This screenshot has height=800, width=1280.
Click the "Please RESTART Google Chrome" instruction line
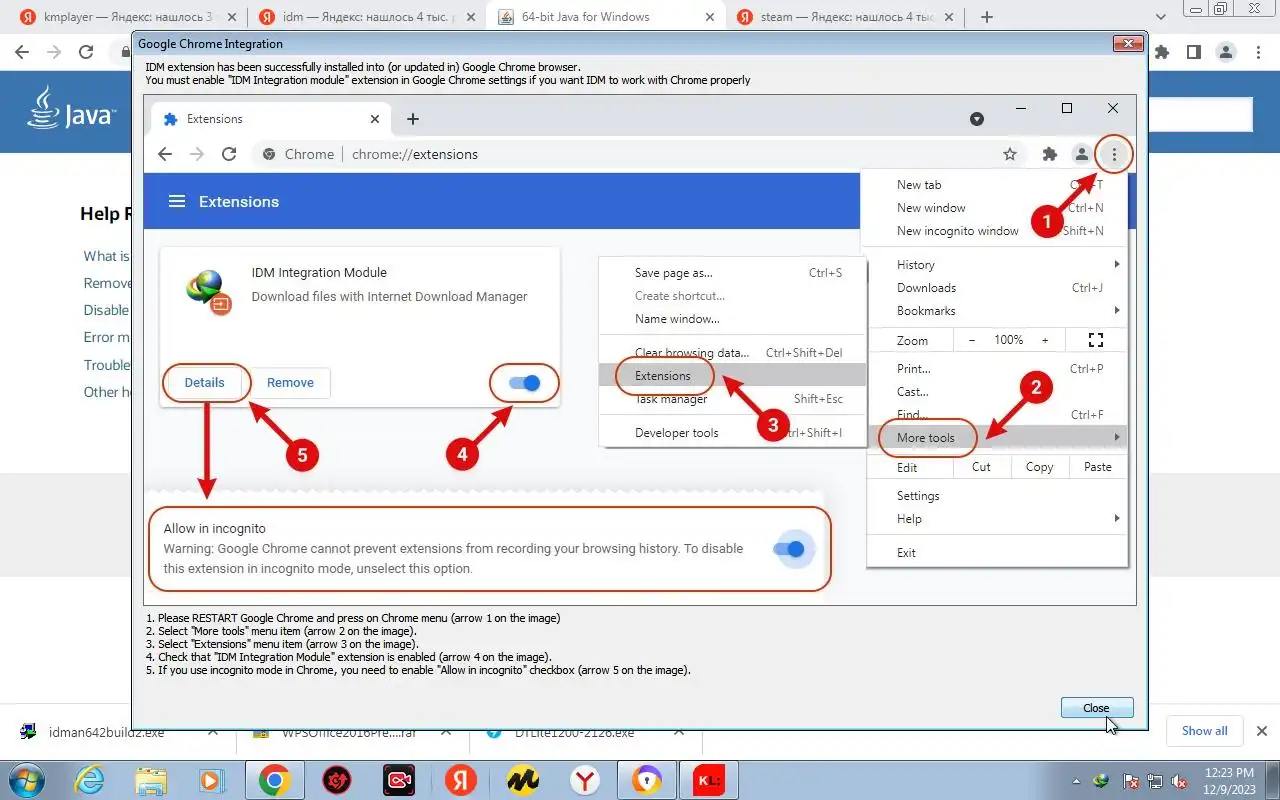352,618
